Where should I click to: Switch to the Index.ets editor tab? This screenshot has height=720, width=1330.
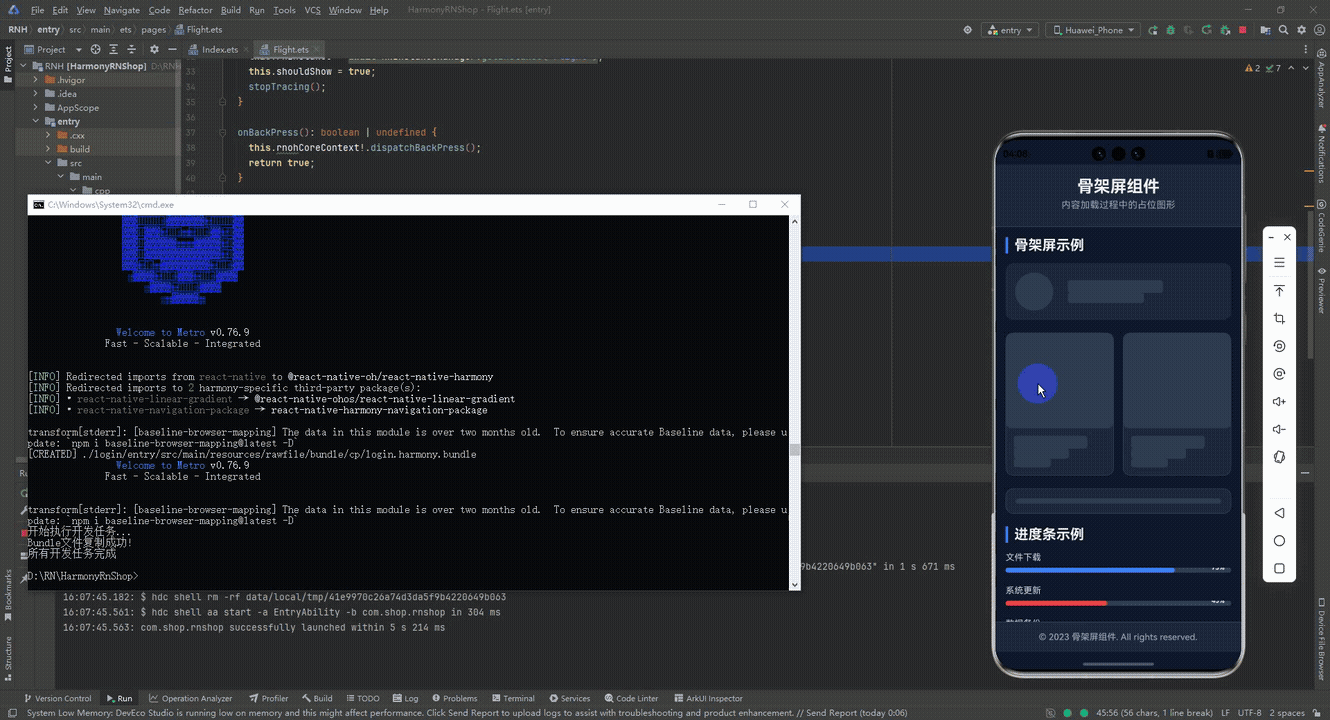pos(214,49)
